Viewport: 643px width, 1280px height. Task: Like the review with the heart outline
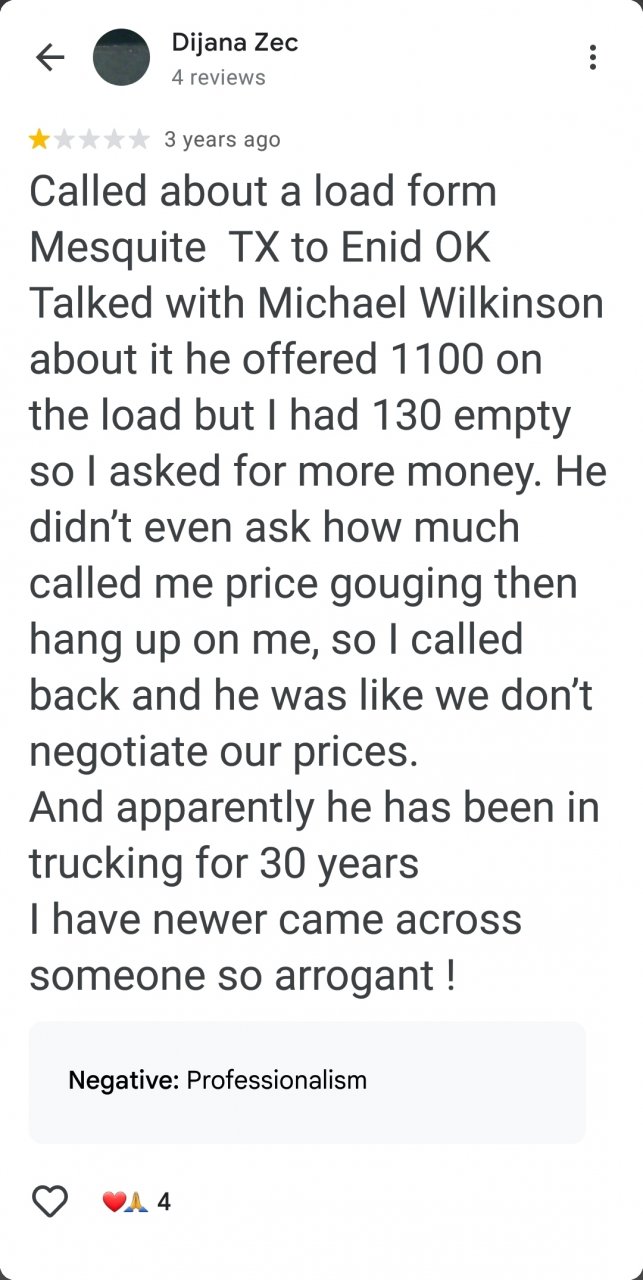[49, 1200]
